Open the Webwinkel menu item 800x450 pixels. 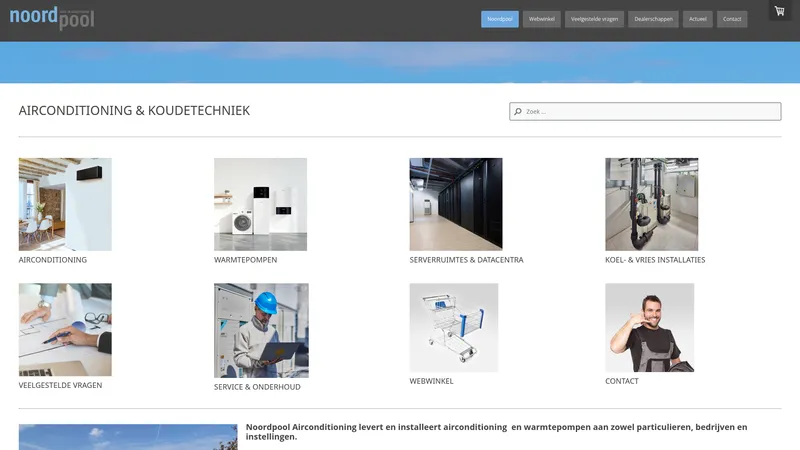pyautogui.click(x=541, y=19)
